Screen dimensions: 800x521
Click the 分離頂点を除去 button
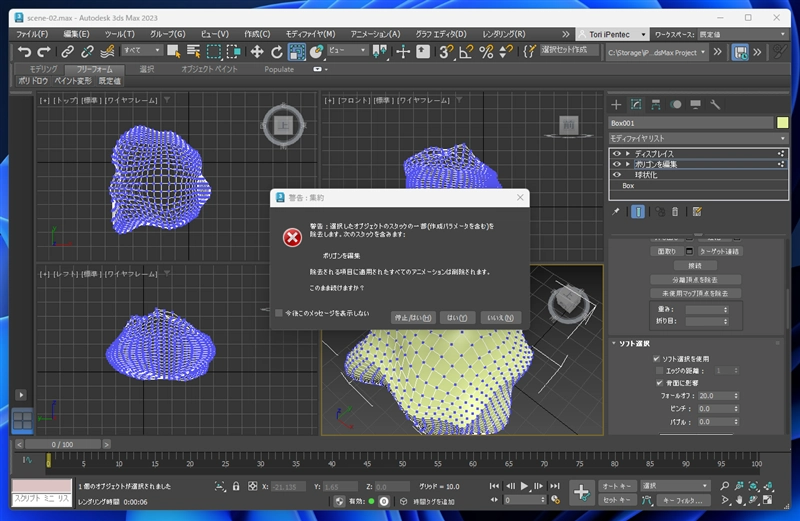tap(695, 280)
